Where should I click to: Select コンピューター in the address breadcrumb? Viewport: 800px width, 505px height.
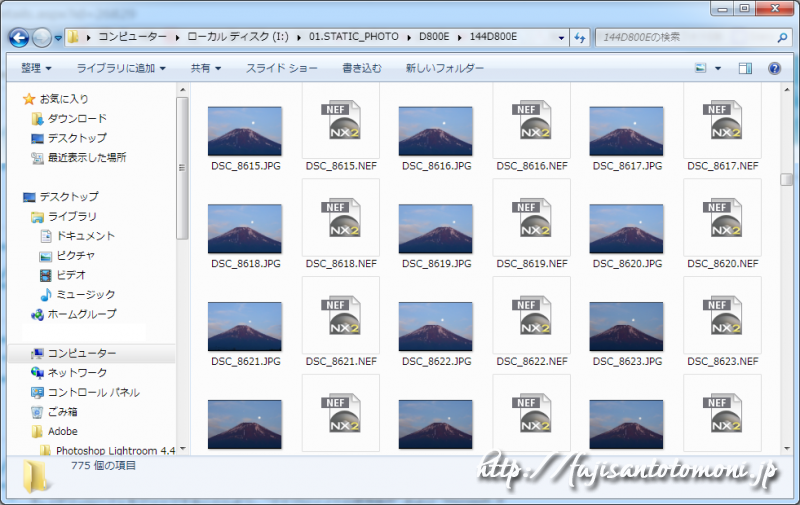(x=132, y=37)
